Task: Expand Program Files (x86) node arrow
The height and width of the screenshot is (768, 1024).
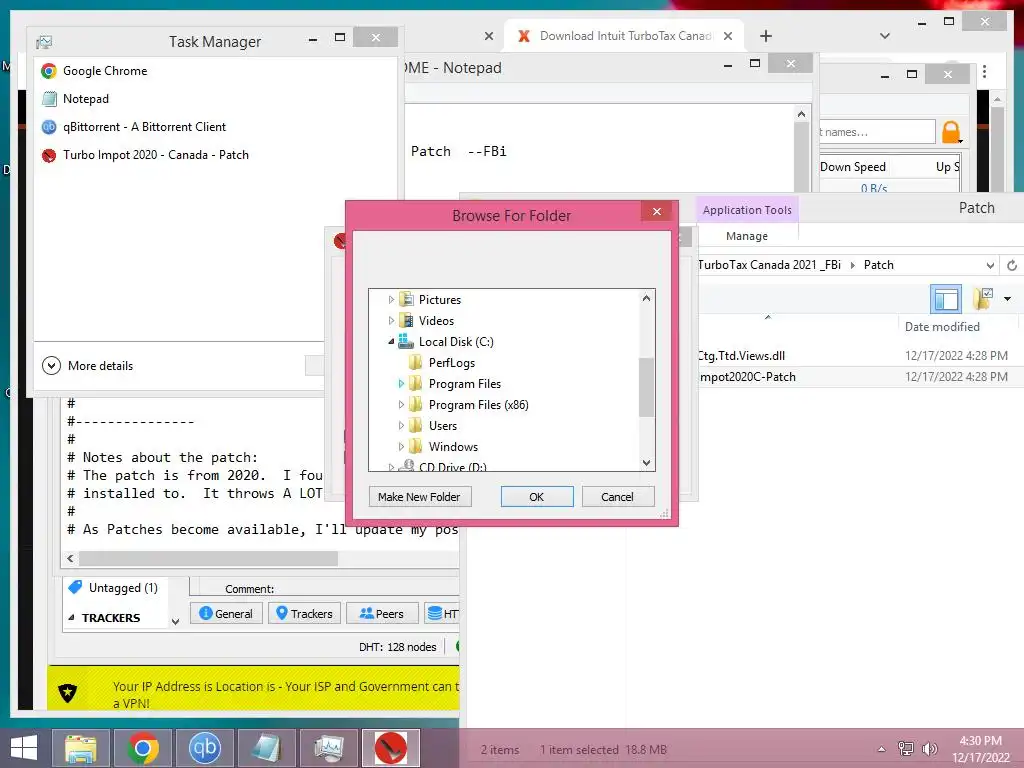Action: click(x=401, y=404)
